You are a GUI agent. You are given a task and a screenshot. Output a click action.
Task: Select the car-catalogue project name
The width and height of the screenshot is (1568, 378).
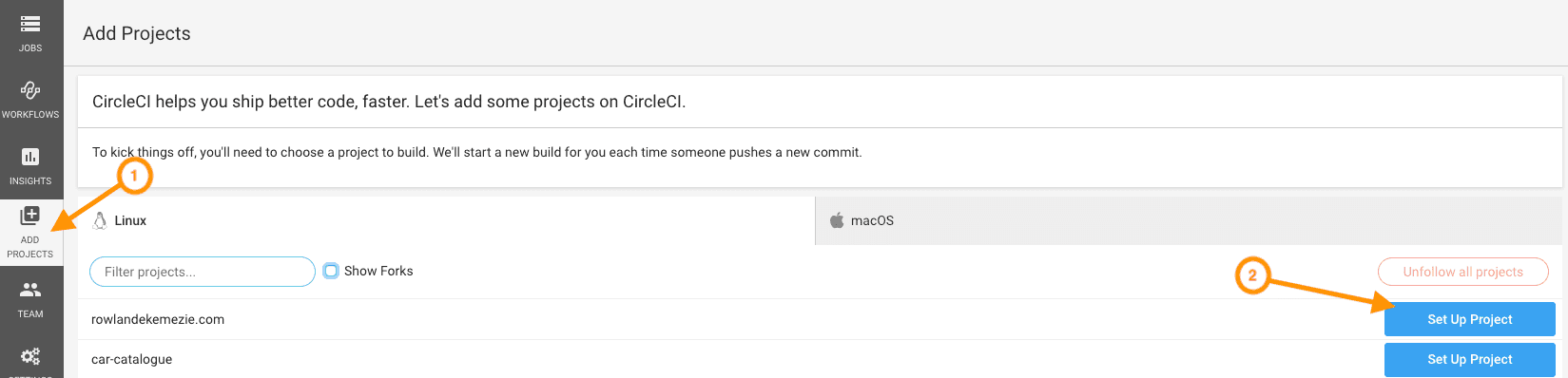[x=132, y=359]
